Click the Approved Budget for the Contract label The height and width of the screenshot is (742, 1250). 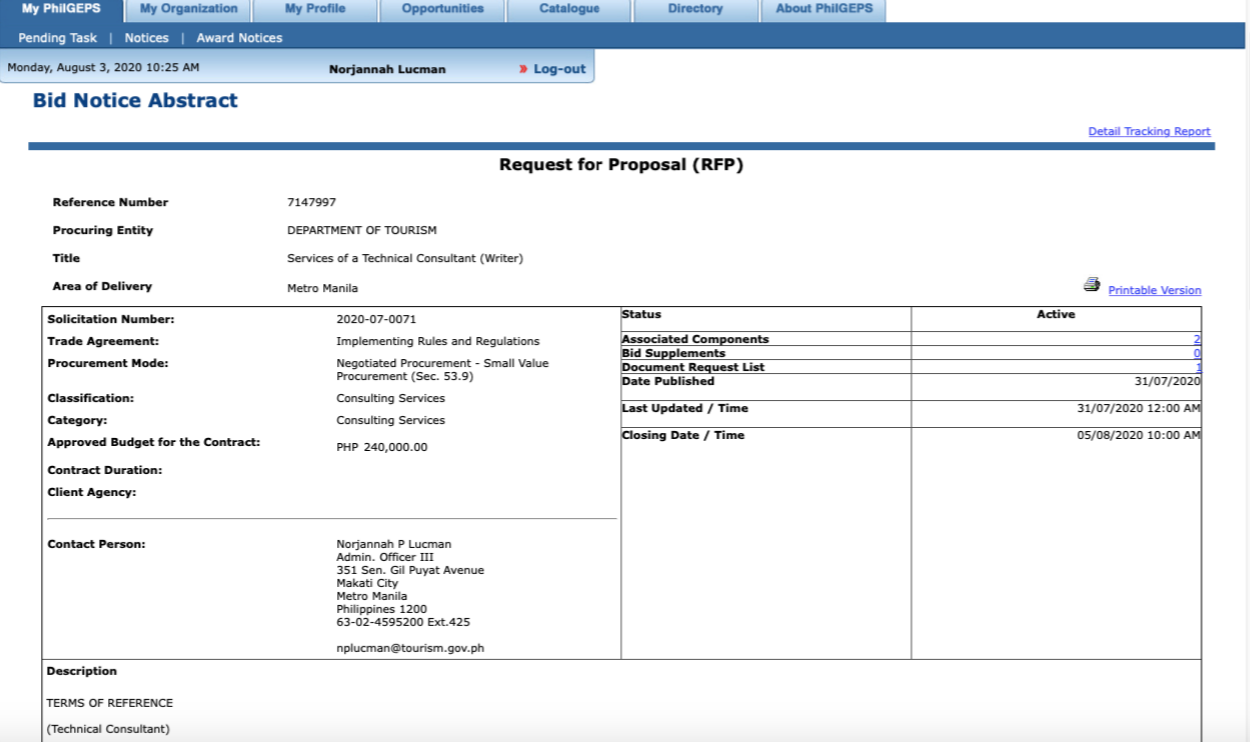(x=154, y=442)
